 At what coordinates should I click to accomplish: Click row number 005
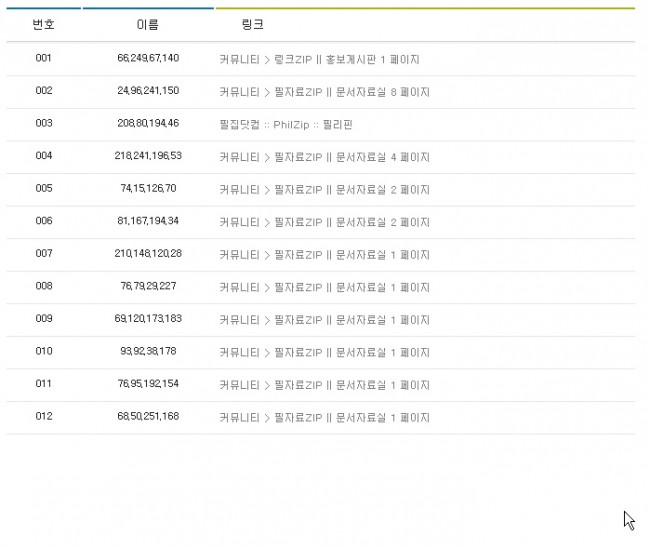(44, 188)
